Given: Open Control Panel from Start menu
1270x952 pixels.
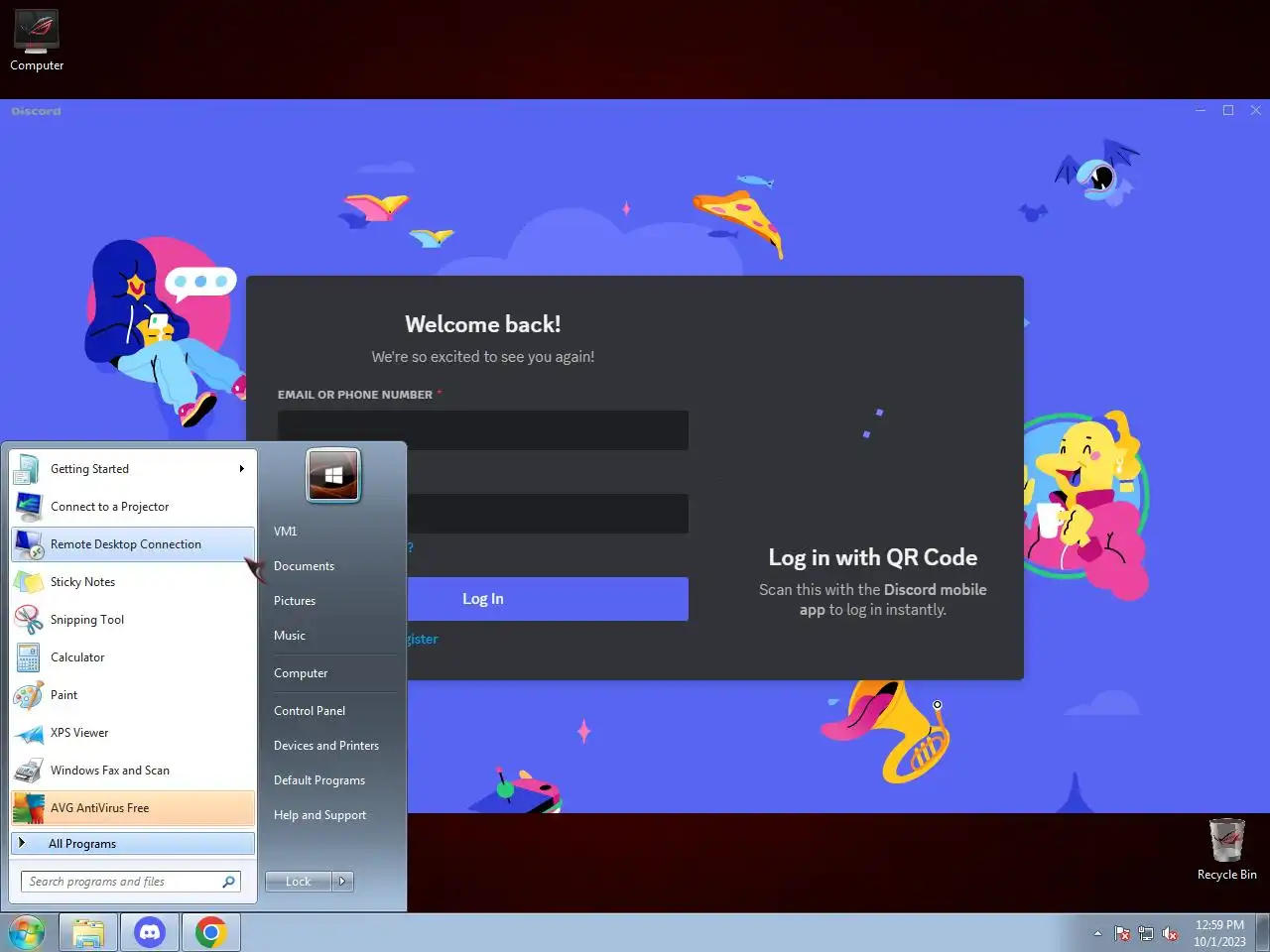Looking at the screenshot, I should (x=310, y=711).
